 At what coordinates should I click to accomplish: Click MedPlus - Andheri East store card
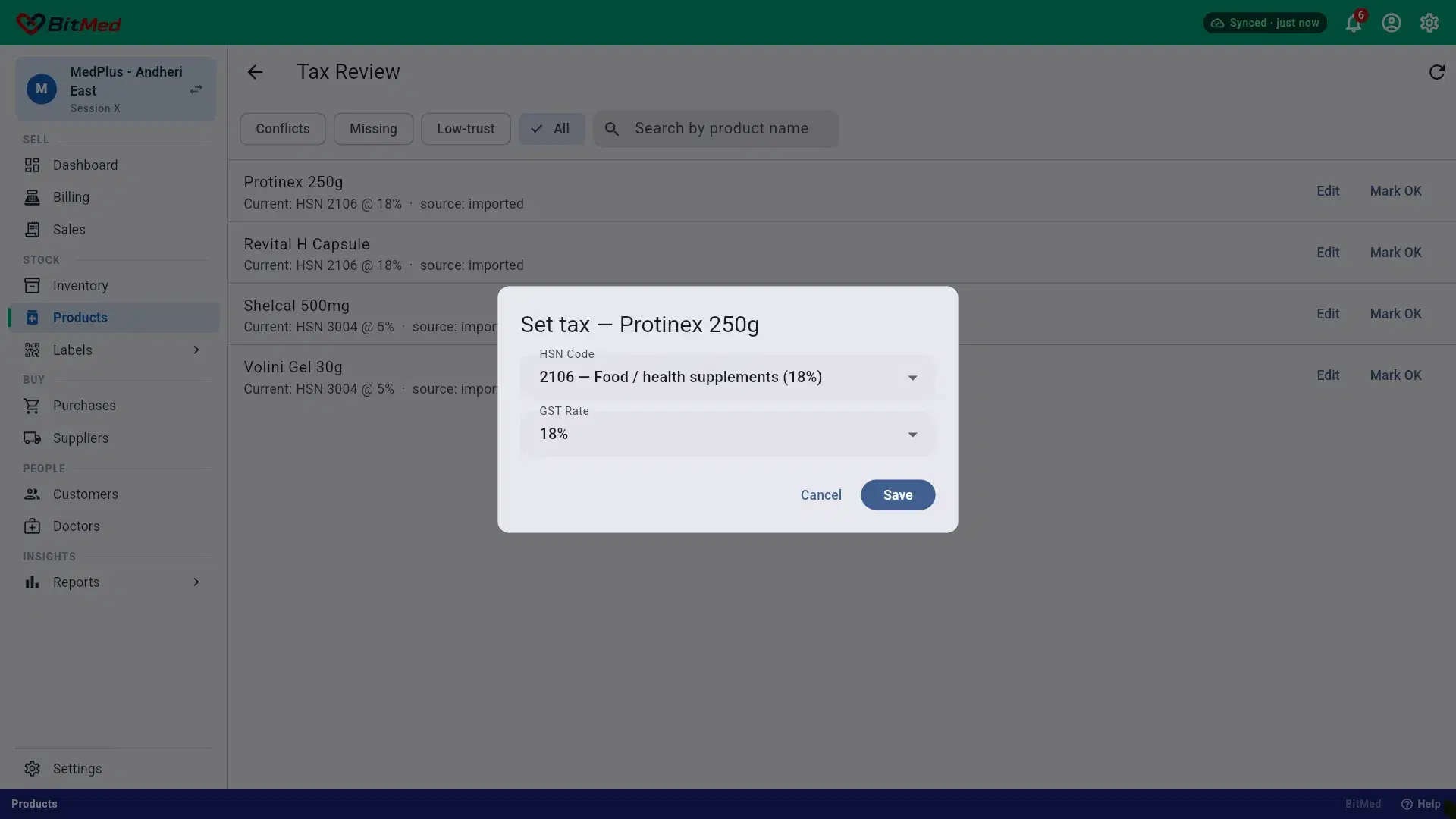click(115, 89)
